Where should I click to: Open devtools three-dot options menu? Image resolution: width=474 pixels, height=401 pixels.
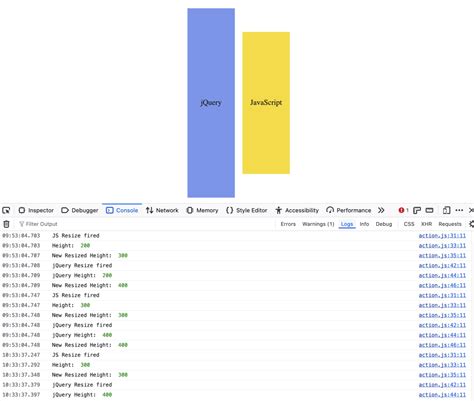[459, 210]
